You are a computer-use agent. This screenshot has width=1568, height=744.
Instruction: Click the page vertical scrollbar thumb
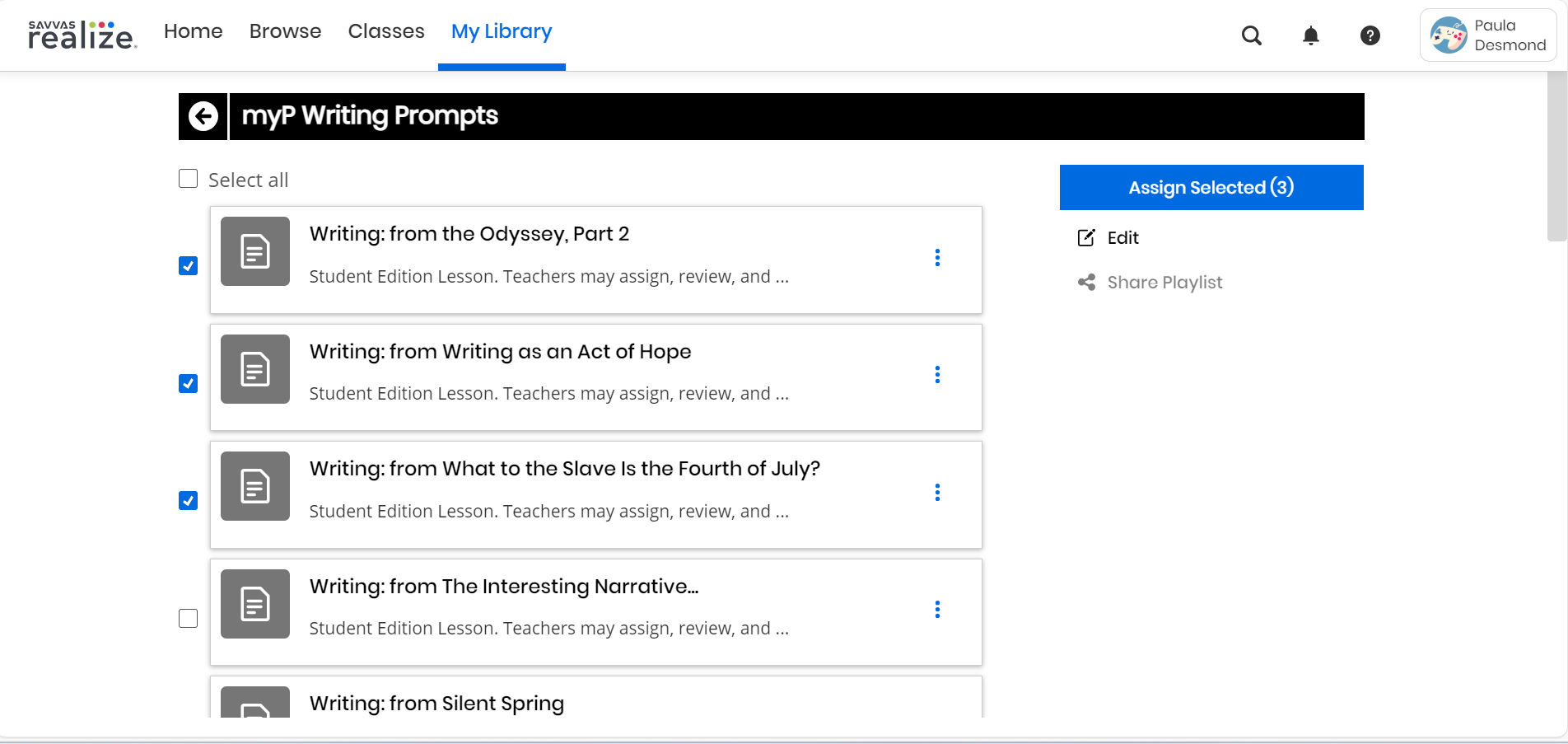(x=1556, y=157)
